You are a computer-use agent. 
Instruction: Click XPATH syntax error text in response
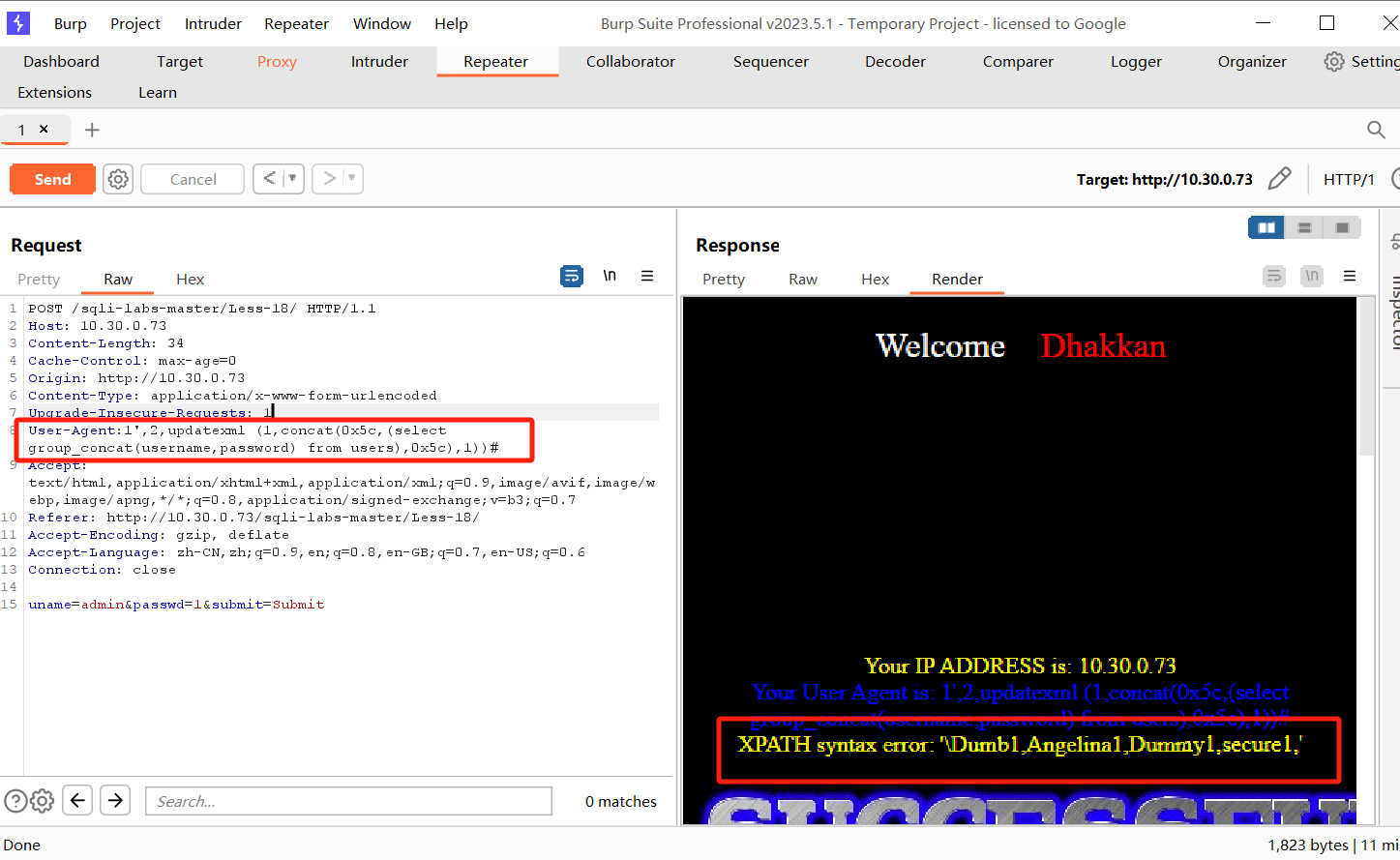click(x=1020, y=745)
